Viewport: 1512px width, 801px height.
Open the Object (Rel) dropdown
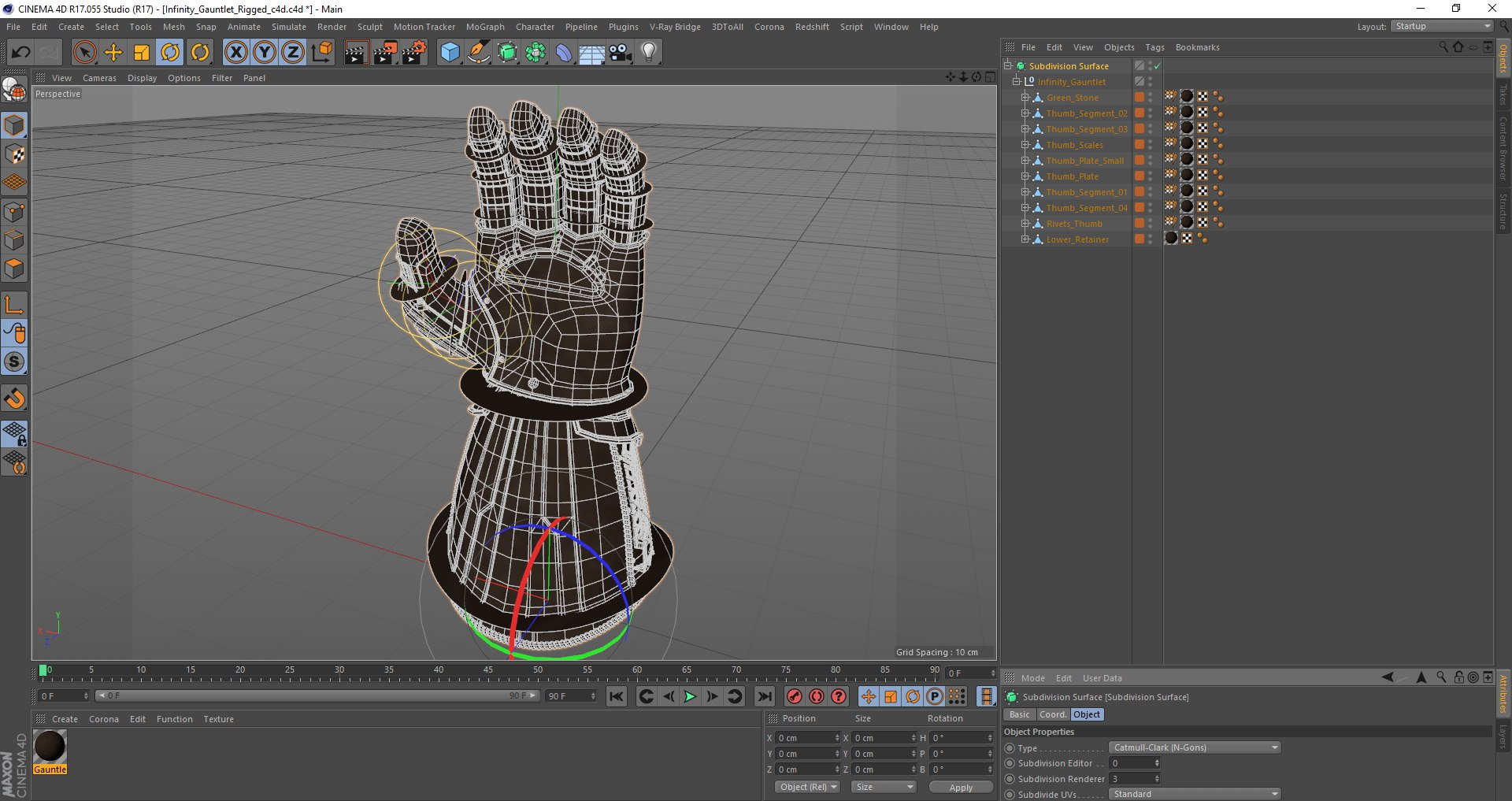[807, 788]
